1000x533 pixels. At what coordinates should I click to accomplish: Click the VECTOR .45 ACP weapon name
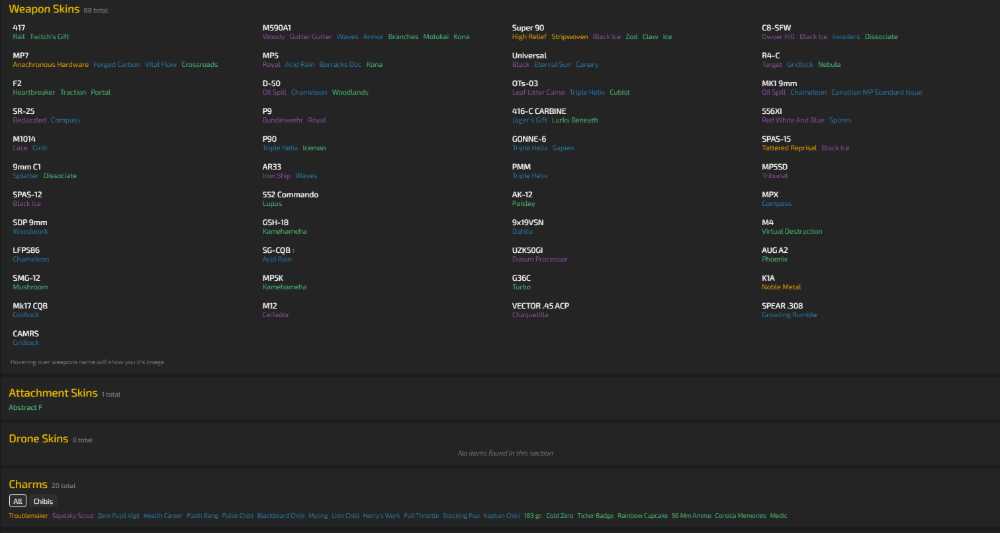click(541, 306)
